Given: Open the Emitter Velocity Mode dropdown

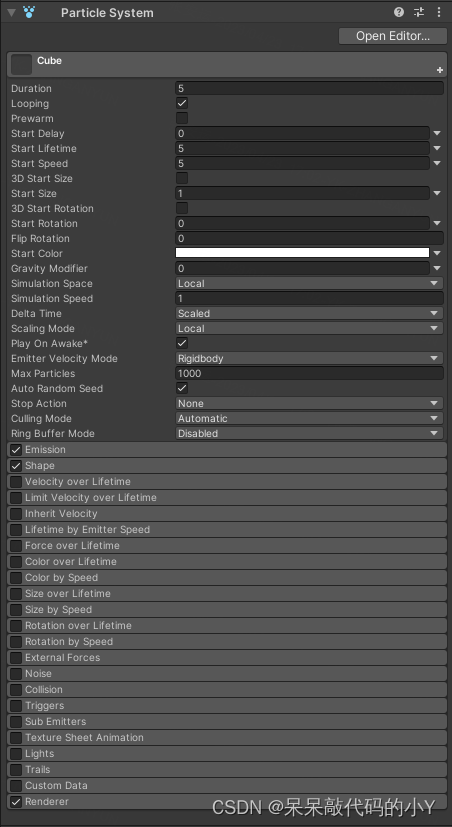Looking at the screenshot, I should (309, 358).
